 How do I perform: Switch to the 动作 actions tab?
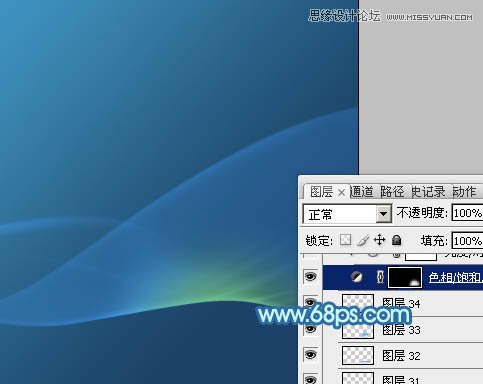tap(464, 192)
